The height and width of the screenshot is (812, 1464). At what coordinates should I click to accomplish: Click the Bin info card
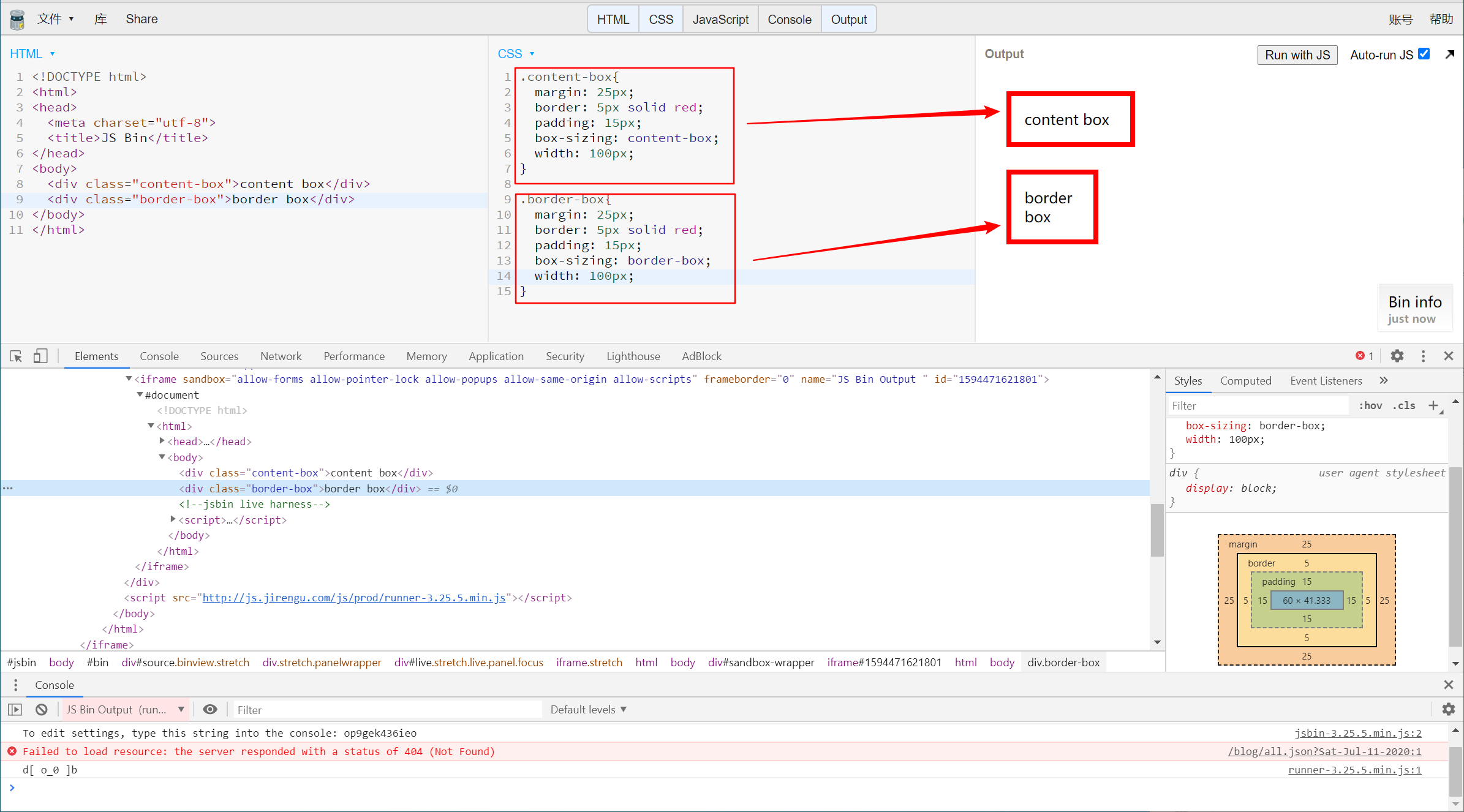coord(1415,309)
